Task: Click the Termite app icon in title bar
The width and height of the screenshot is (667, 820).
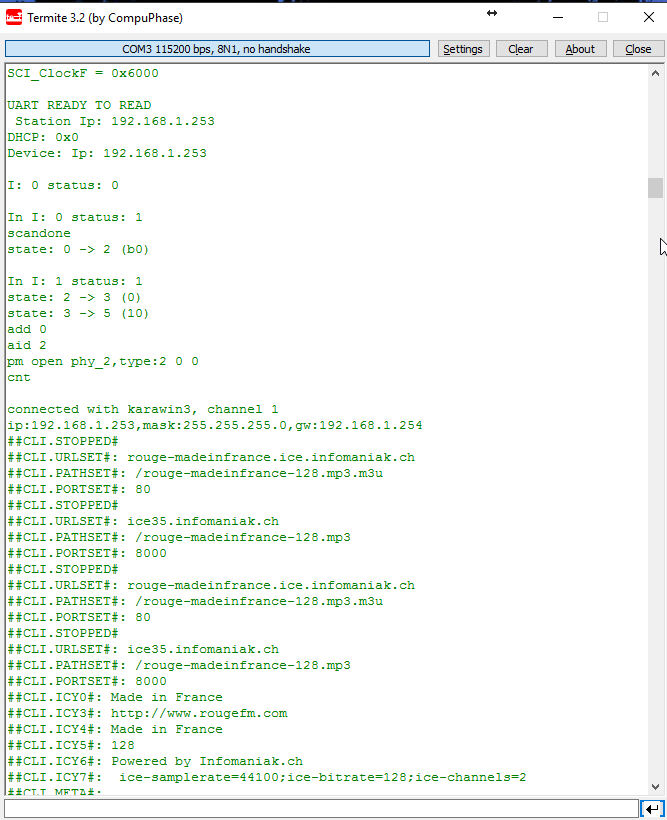Action: (x=14, y=17)
